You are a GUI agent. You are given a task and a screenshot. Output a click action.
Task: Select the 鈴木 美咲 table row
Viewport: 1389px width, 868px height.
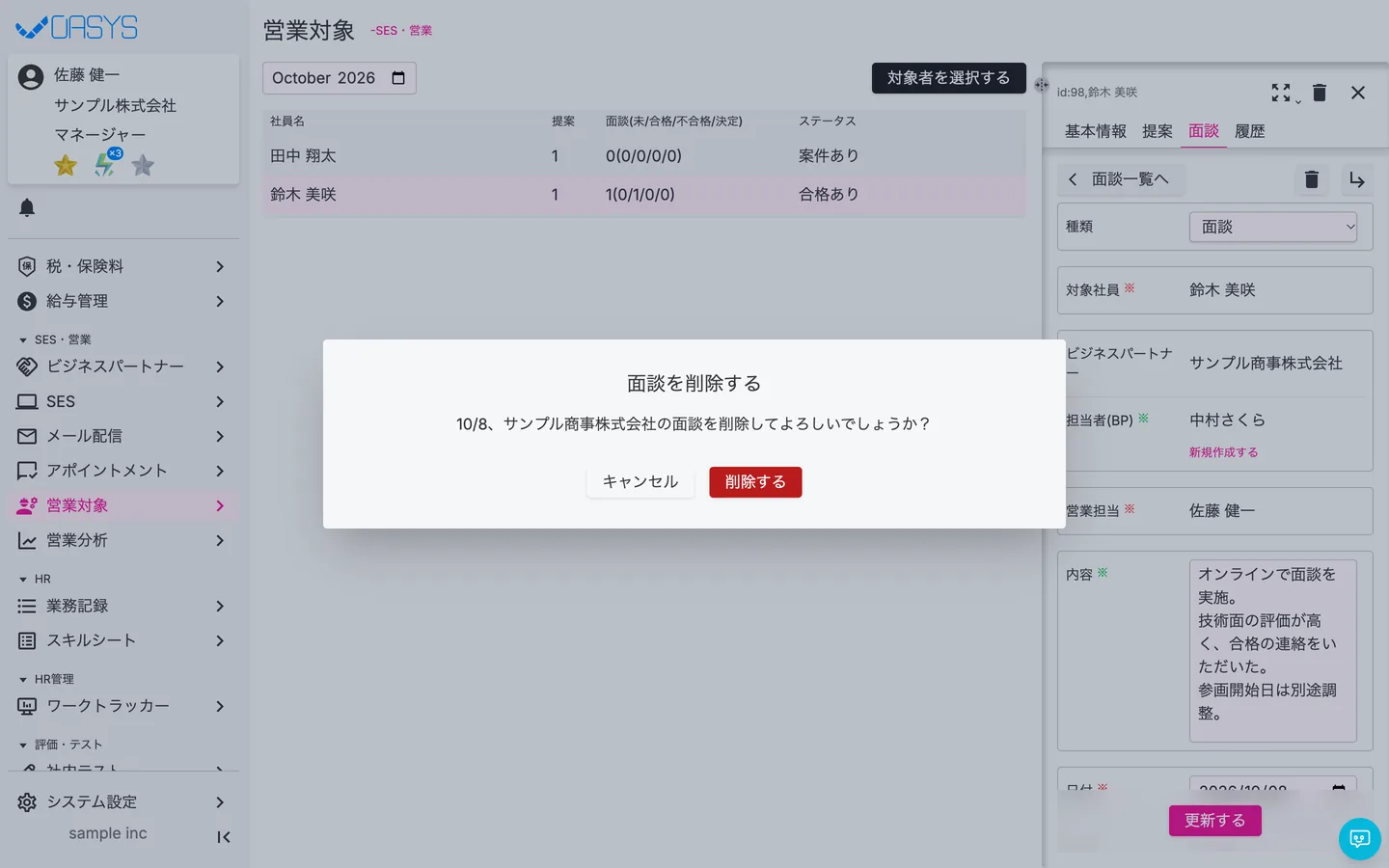tap(644, 195)
